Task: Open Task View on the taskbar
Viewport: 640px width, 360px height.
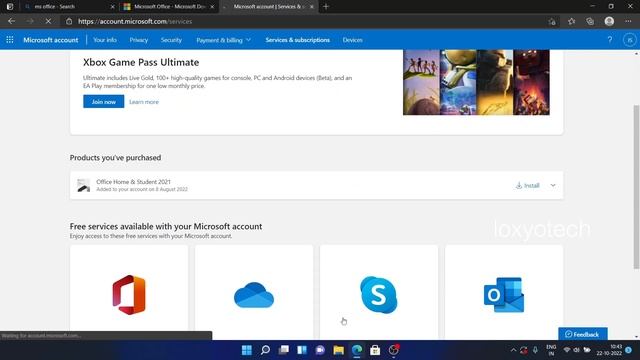Action: pos(283,350)
